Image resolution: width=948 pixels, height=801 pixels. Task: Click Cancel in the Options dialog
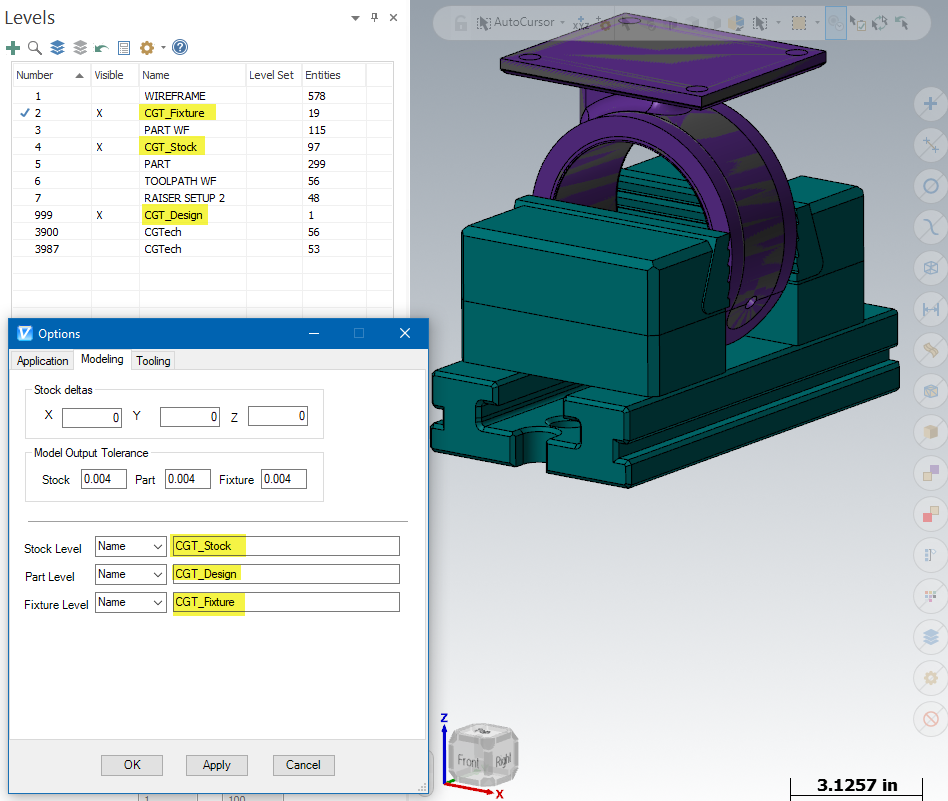pos(304,765)
